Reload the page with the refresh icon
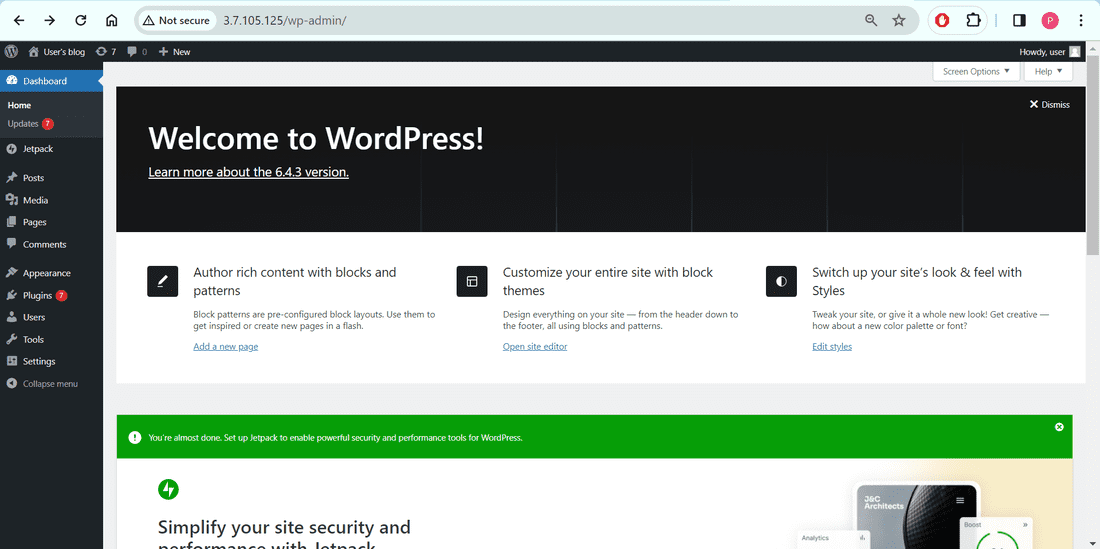 81,20
